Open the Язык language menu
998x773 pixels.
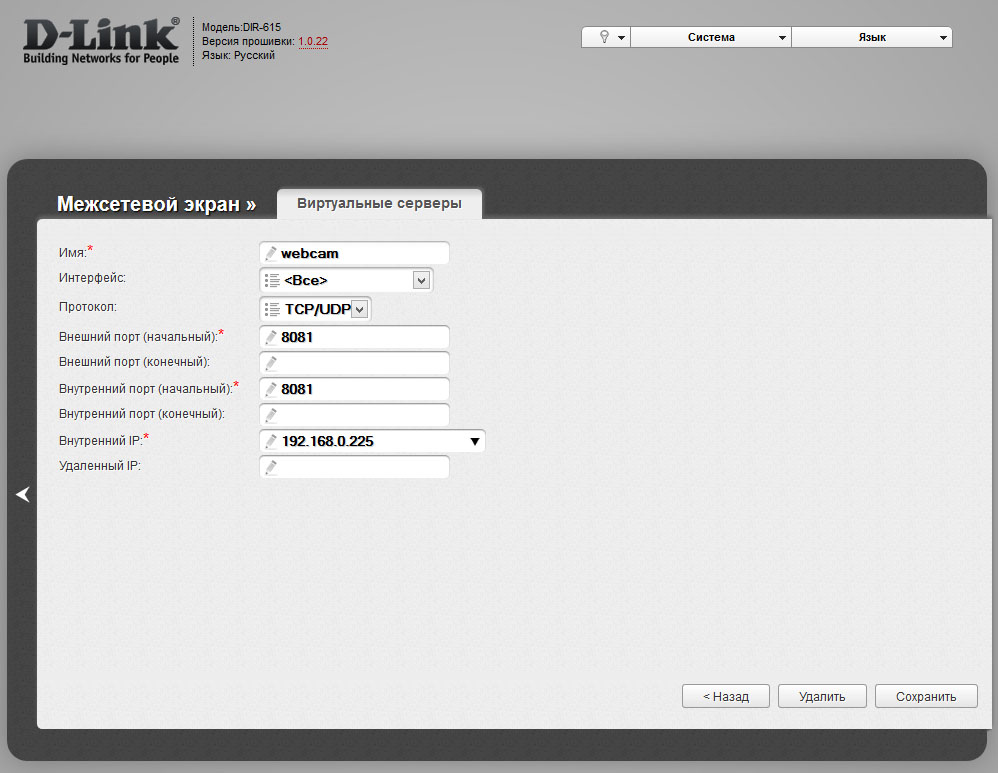point(871,37)
